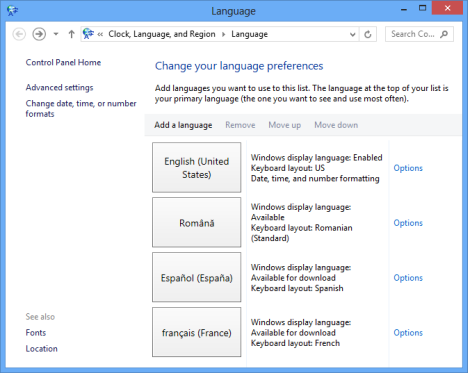Click the Back navigation arrow
The height and width of the screenshot is (373, 468).
click(x=19, y=34)
